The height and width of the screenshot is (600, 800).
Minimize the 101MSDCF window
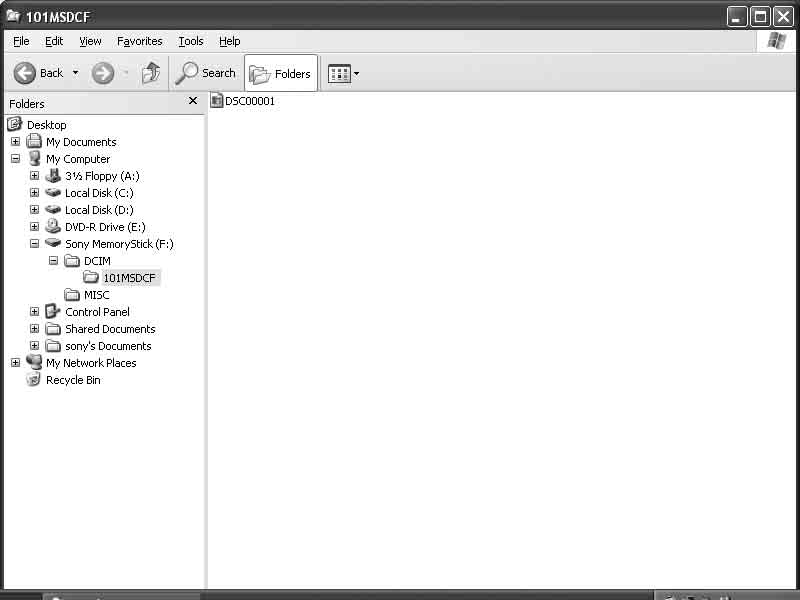tap(736, 17)
